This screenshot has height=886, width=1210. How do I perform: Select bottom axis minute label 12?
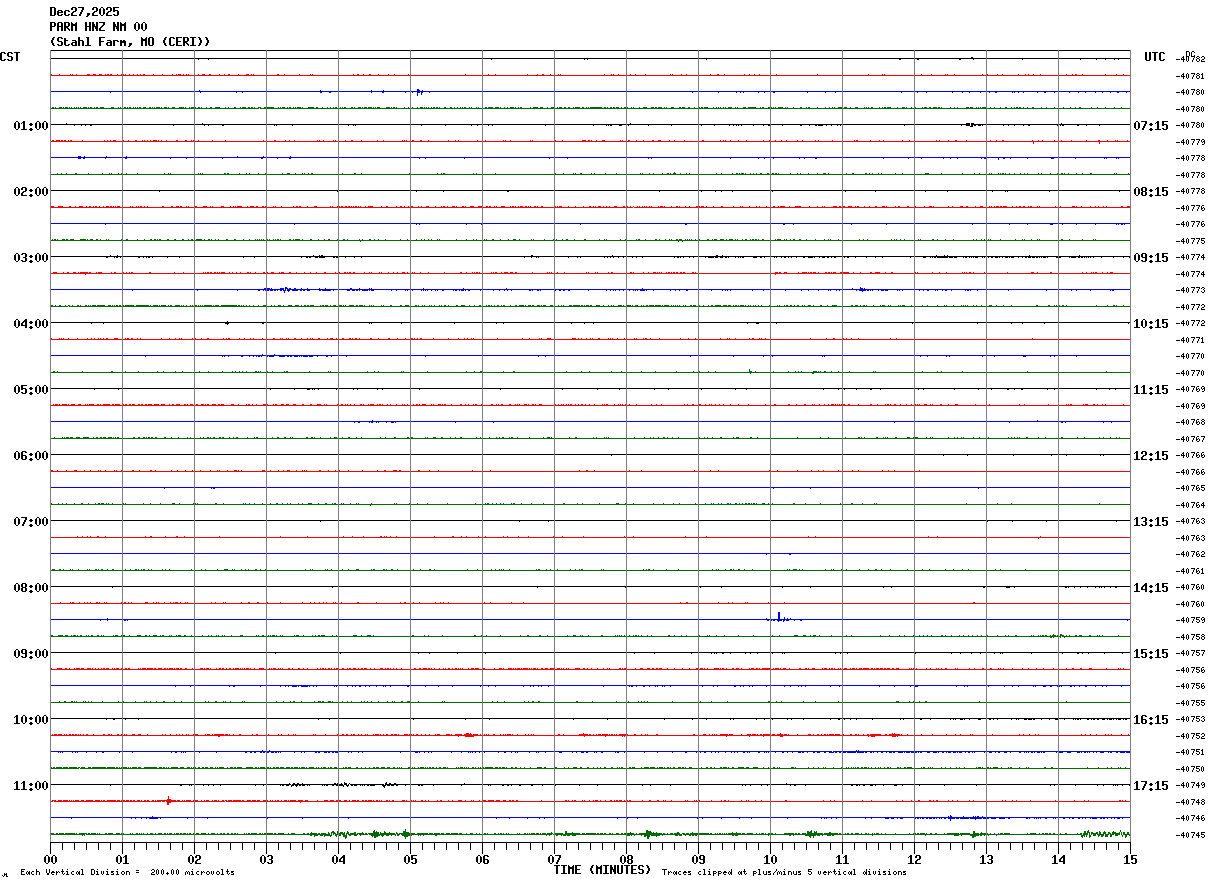[x=914, y=859]
